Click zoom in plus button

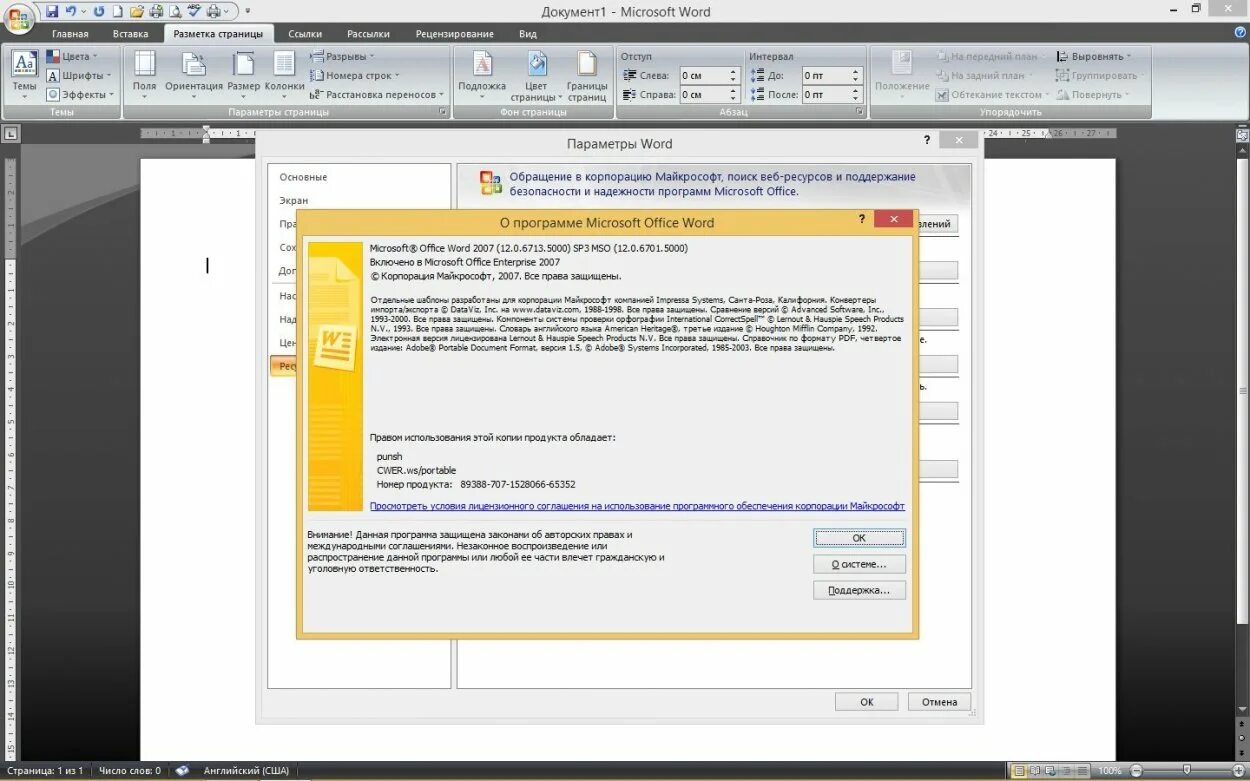pyautogui.click(x=1239, y=771)
